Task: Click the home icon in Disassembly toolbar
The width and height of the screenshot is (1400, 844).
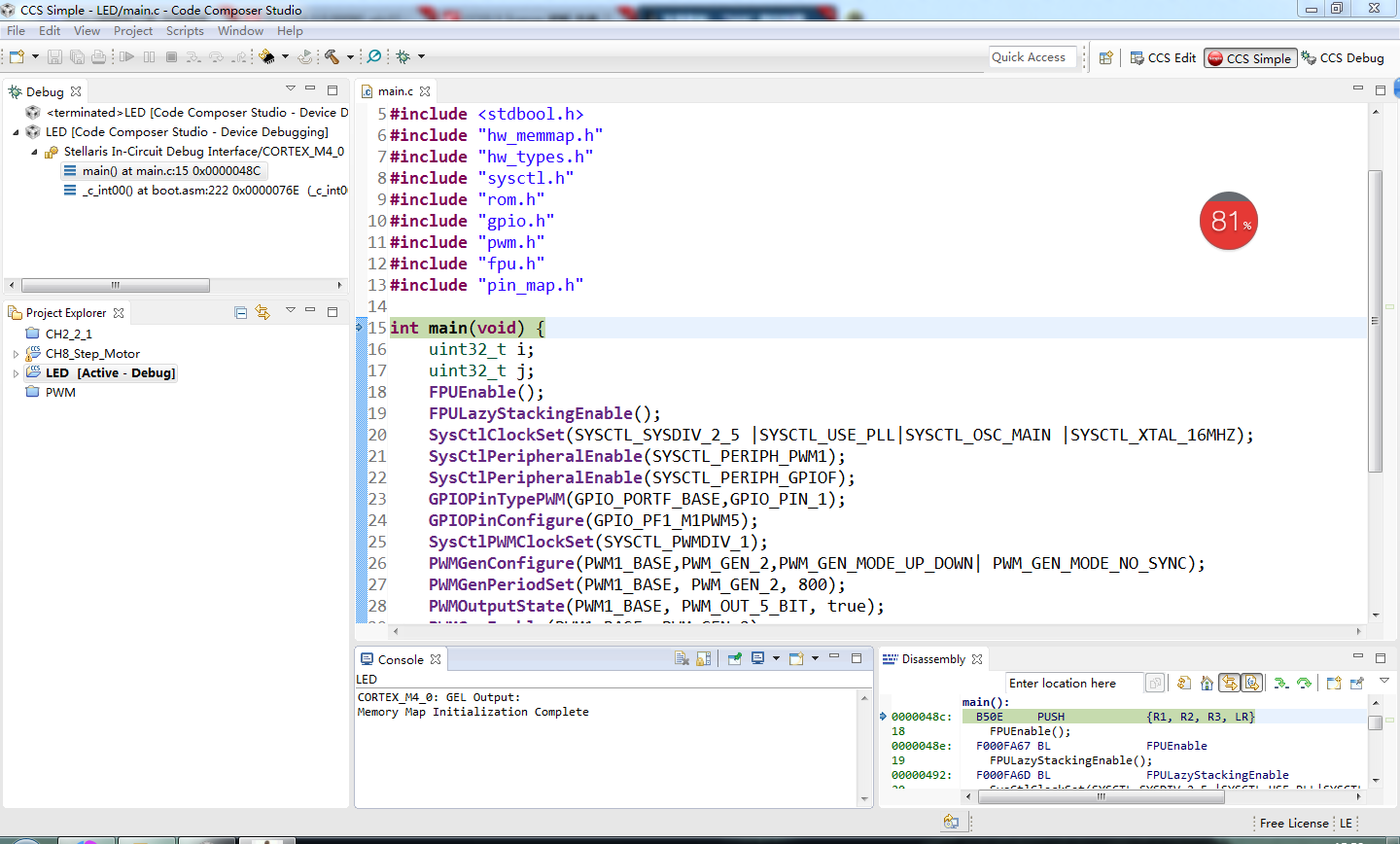Action: tap(1207, 684)
